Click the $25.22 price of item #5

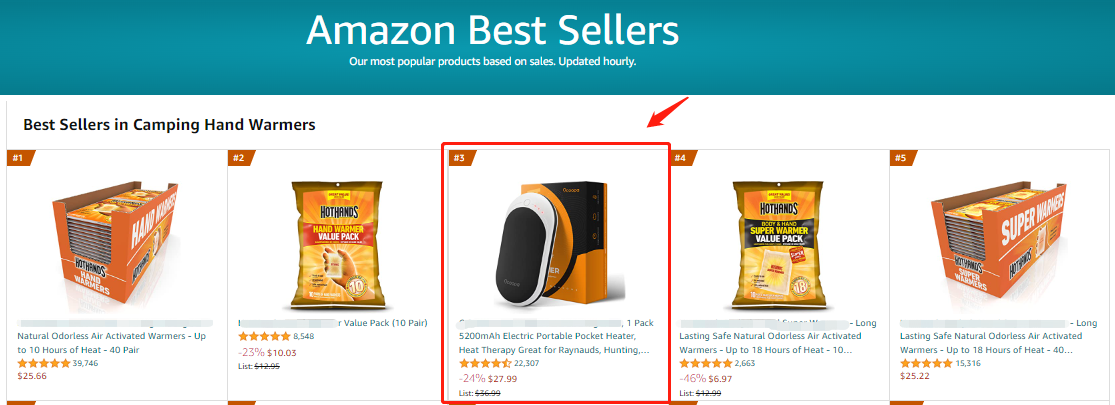click(x=914, y=376)
